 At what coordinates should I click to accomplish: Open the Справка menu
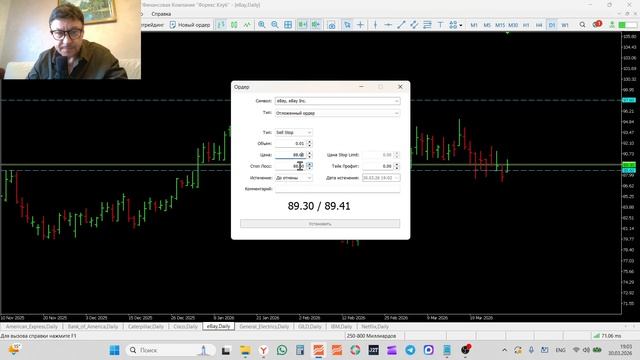(161, 14)
